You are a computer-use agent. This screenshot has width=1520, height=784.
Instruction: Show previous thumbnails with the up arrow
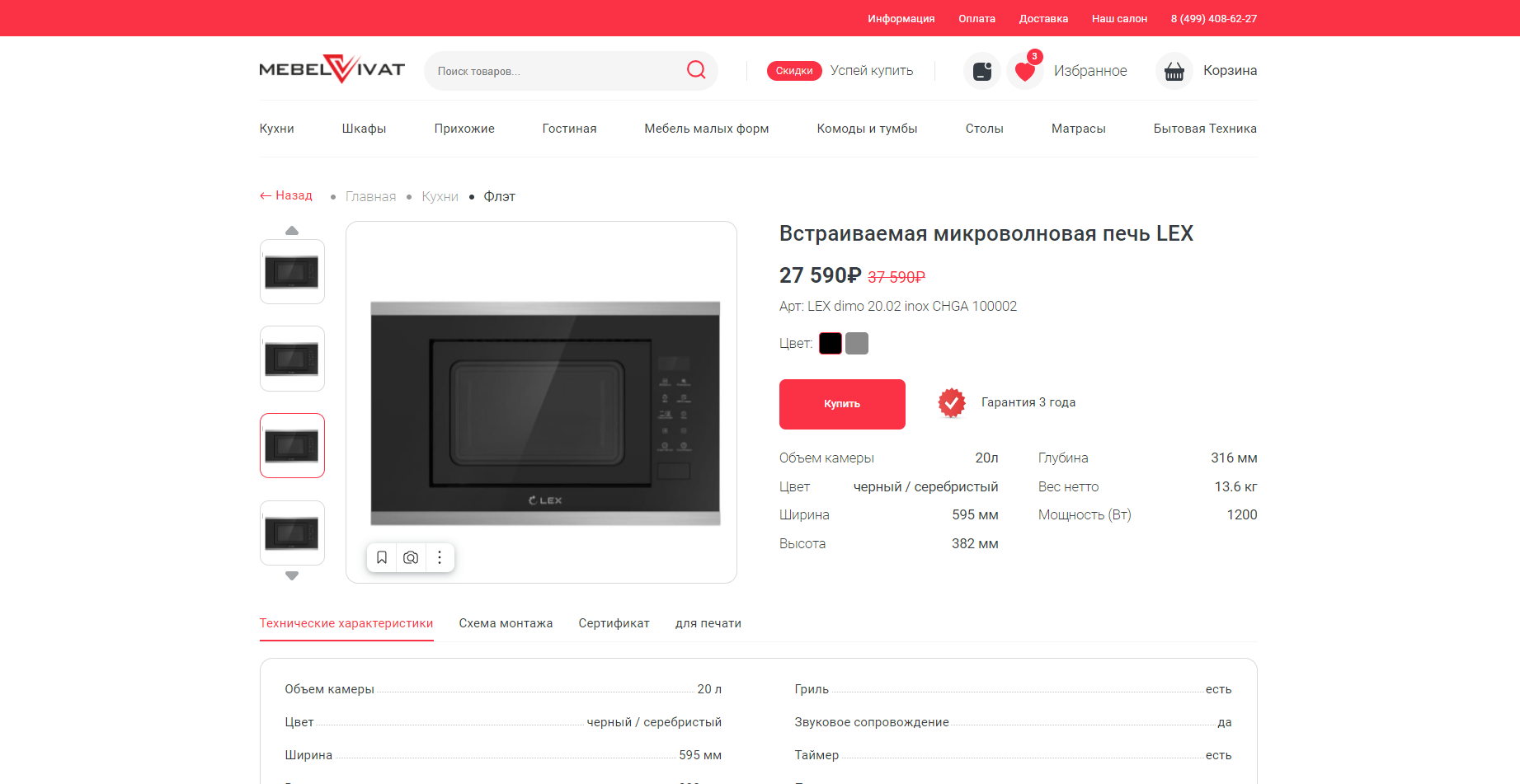pyautogui.click(x=292, y=231)
